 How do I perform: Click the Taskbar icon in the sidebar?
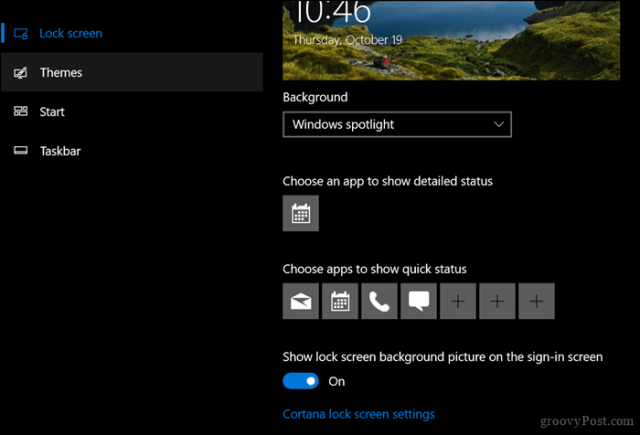(x=21, y=151)
